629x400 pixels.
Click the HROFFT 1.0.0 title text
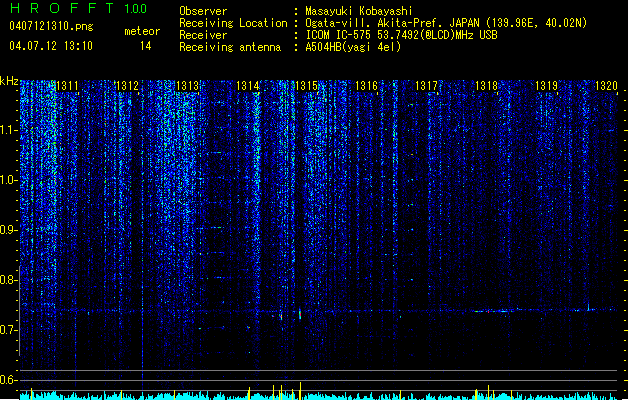(78, 8)
